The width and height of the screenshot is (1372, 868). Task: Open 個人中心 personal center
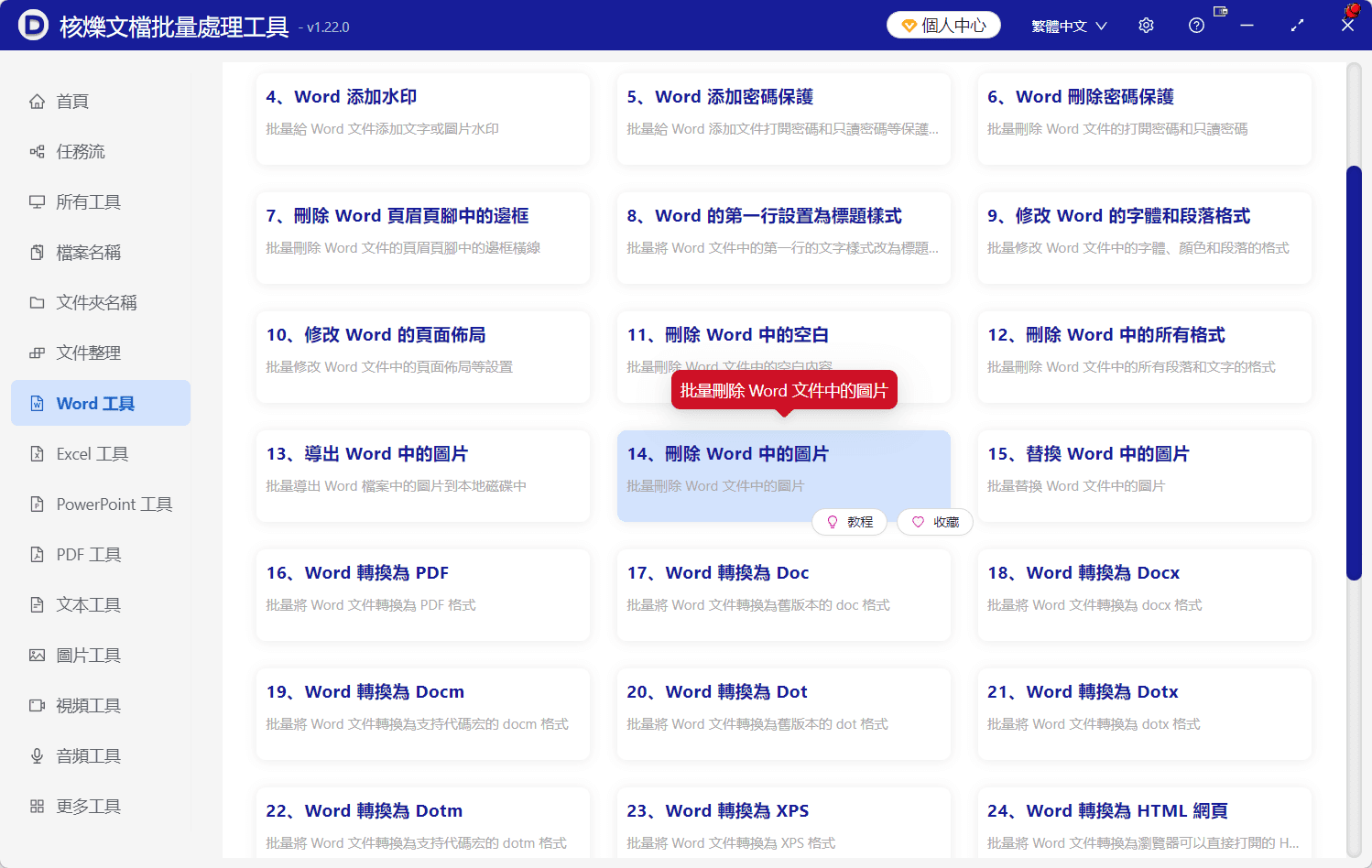pyautogui.click(x=943, y=25)
